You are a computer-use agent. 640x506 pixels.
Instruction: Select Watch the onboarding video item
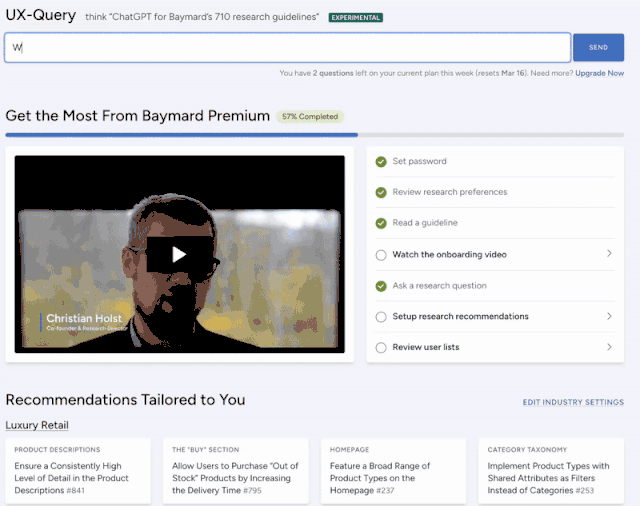pyautogui.click(x=495, y=255)
